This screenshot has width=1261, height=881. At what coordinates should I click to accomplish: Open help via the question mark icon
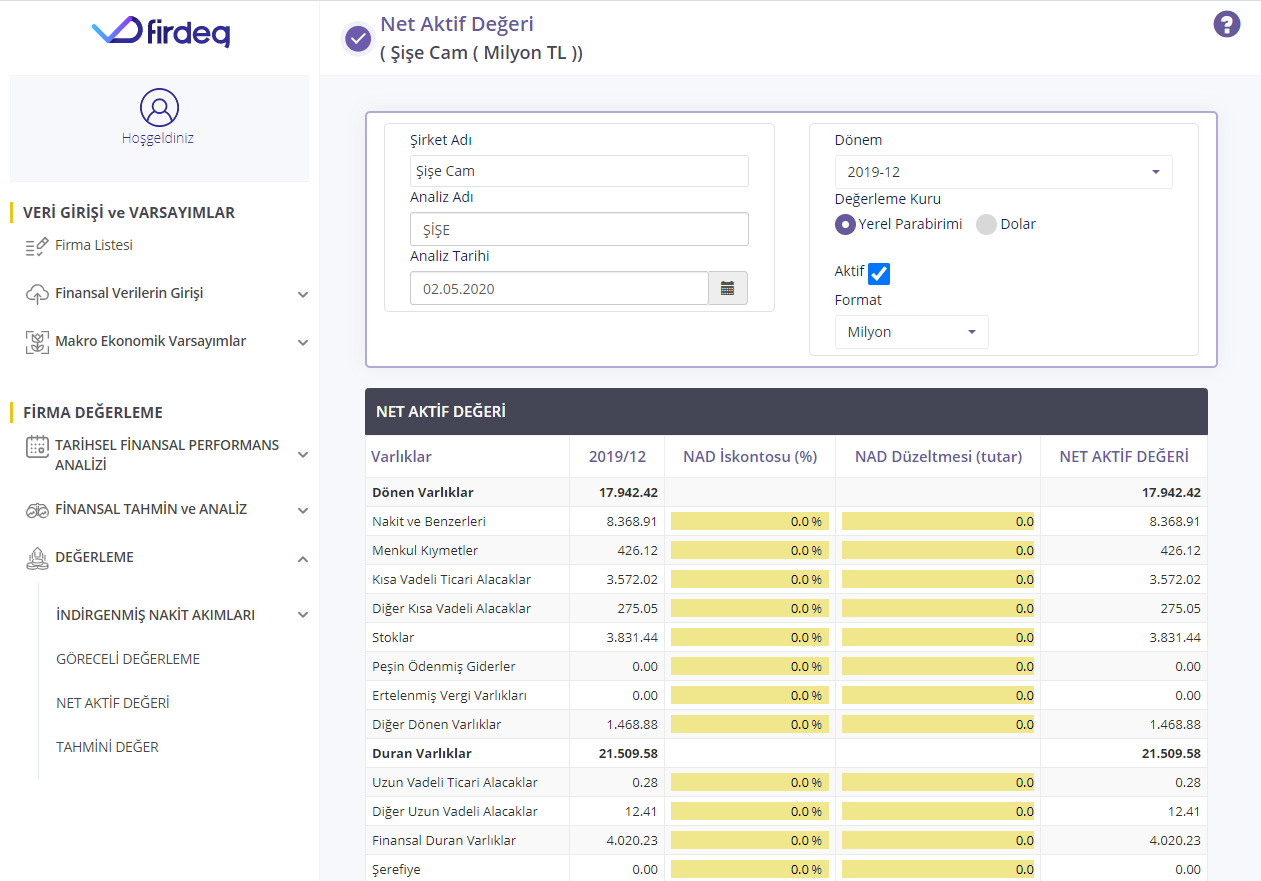[x=1227, y=24]
